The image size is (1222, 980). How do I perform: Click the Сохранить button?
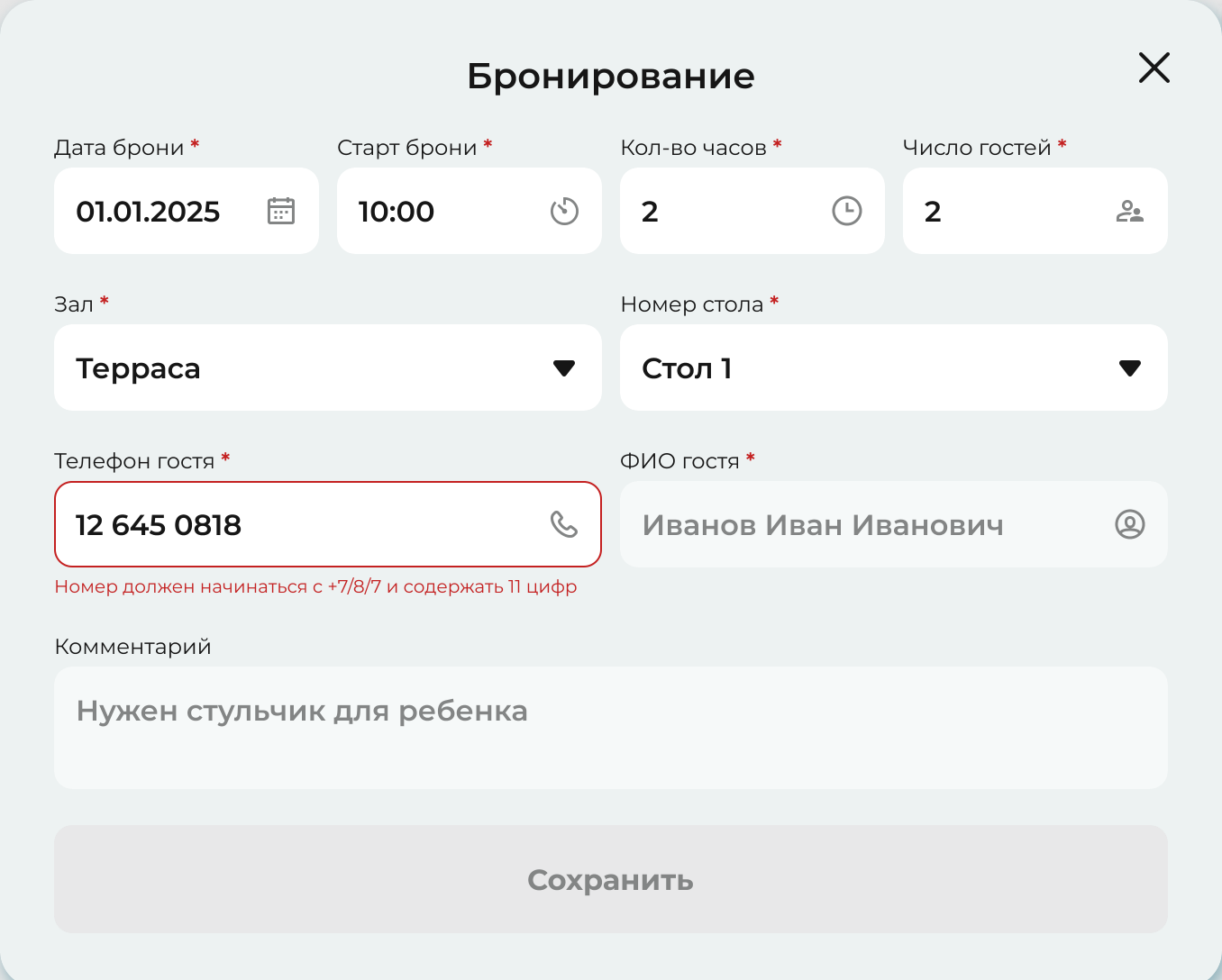(x=611, y=879)
